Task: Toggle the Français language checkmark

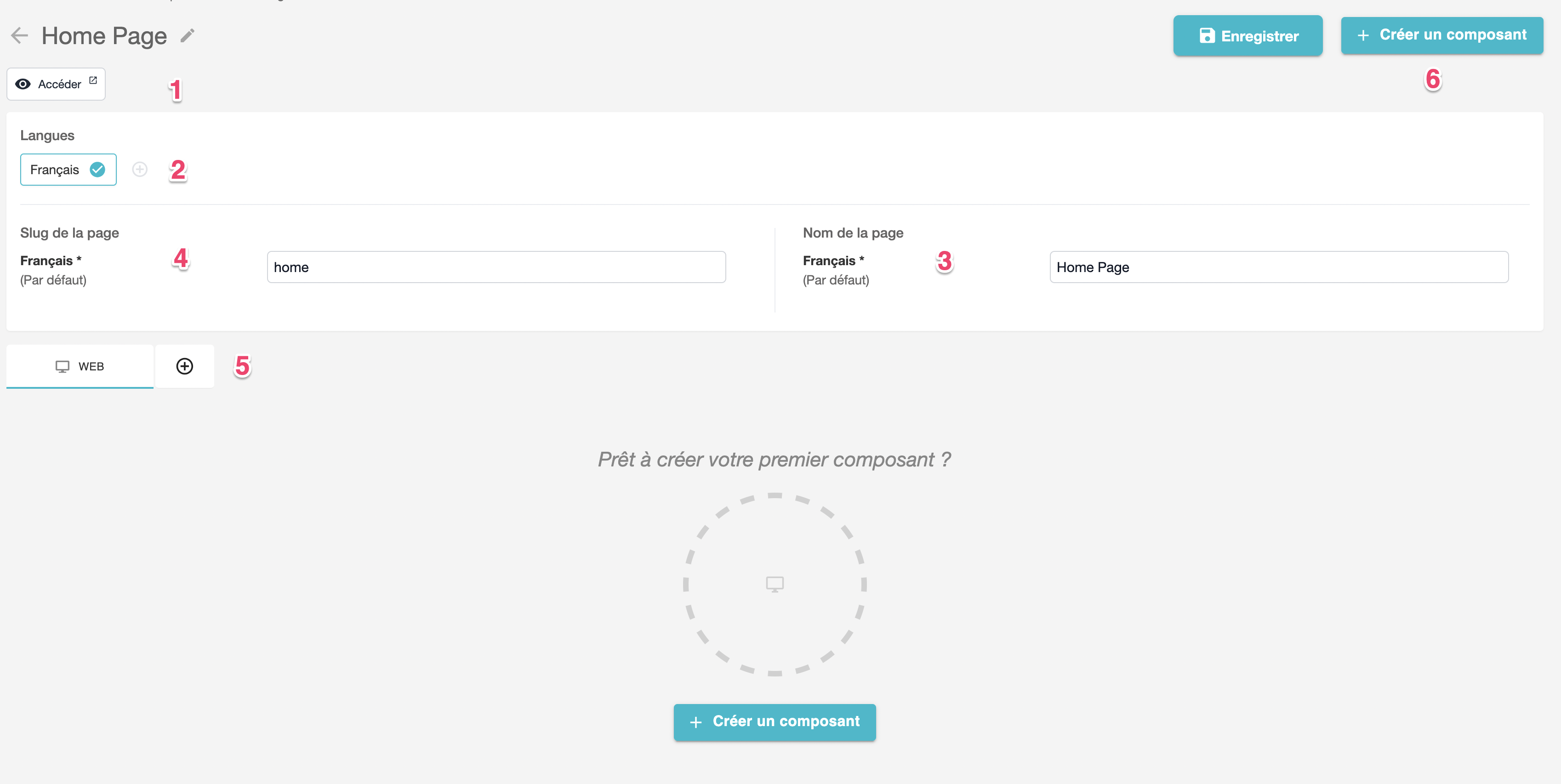Action: [x=97, y=170]
